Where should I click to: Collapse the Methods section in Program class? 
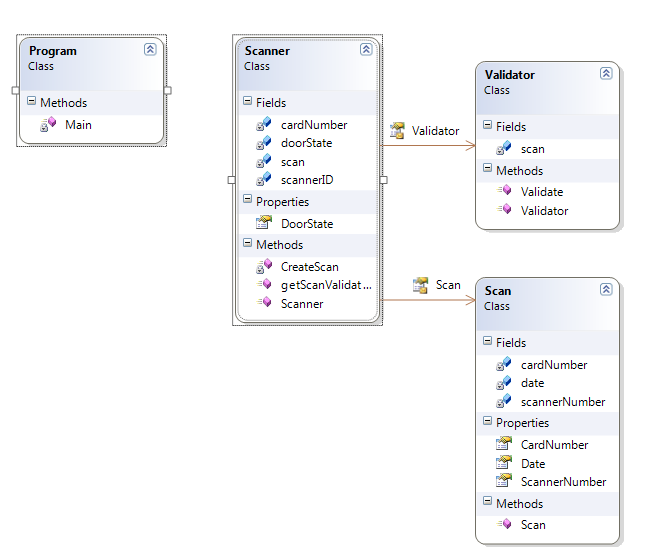pos(32,101)
